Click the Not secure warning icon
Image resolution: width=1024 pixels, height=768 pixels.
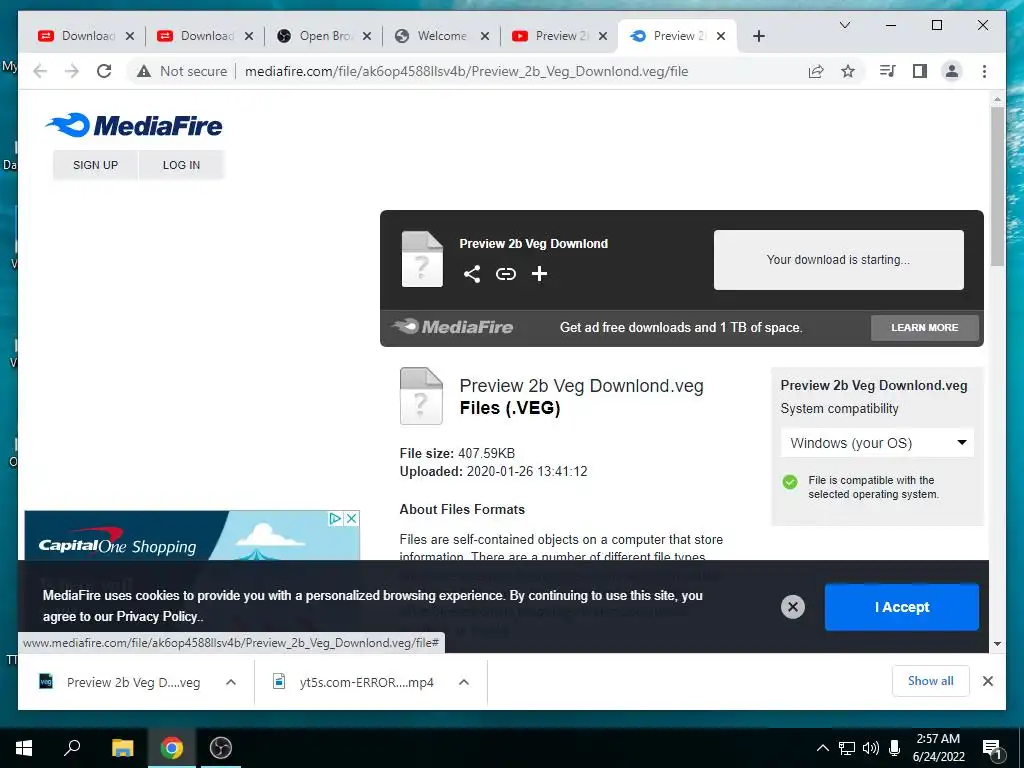[x=144, y=71]
